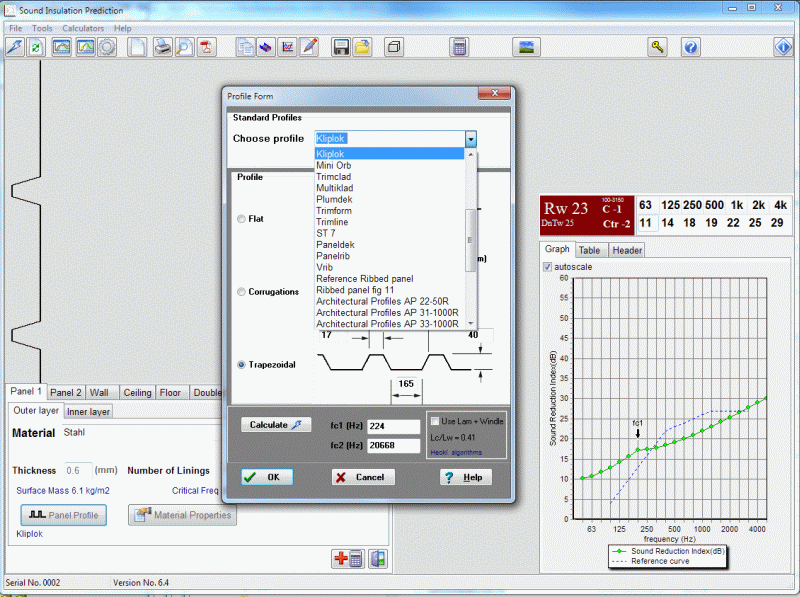Click the new blank document icon
Viewport: 800px width, 597px height.
click(137, 47)
